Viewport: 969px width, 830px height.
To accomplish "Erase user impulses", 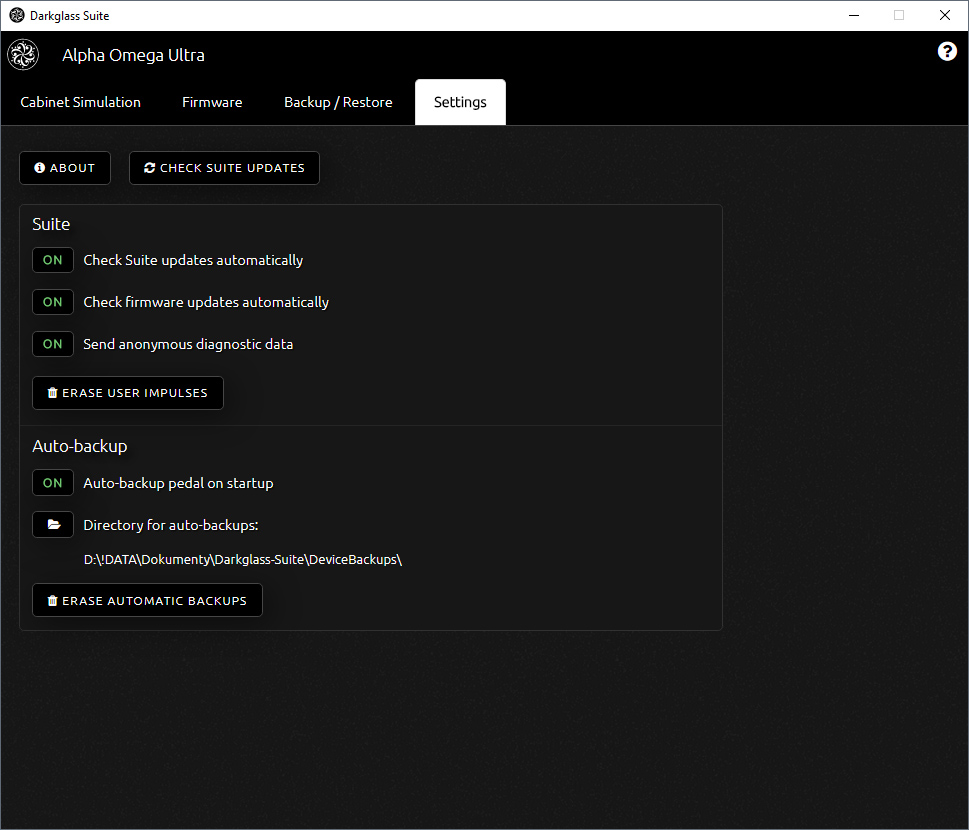I will point(128,393).
